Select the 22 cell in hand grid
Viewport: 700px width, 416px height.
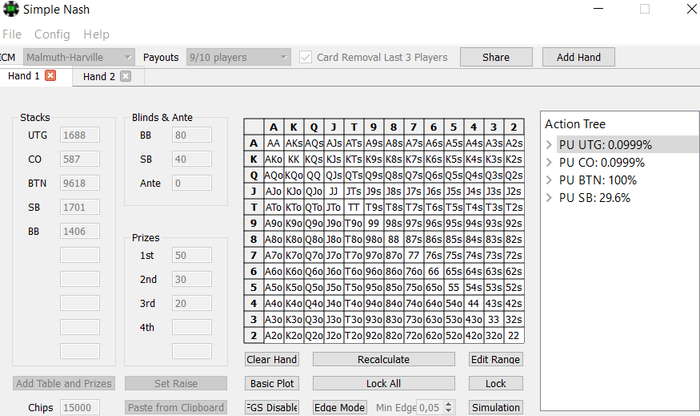514,336
